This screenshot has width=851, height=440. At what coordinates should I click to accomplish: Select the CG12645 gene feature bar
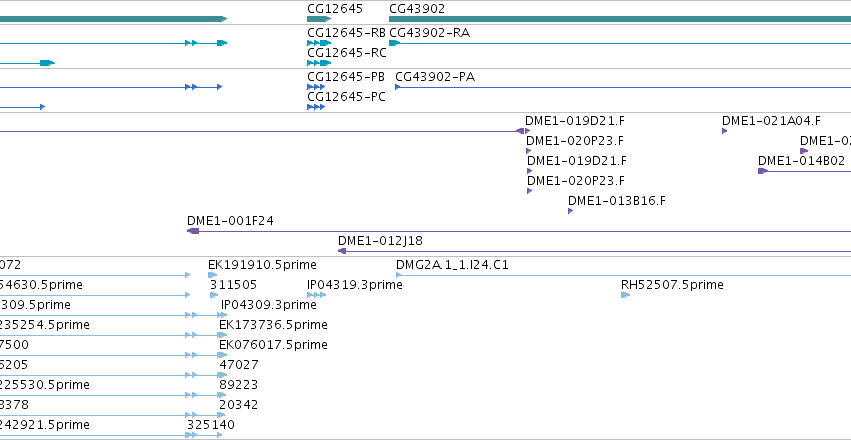tap(319, 19)
